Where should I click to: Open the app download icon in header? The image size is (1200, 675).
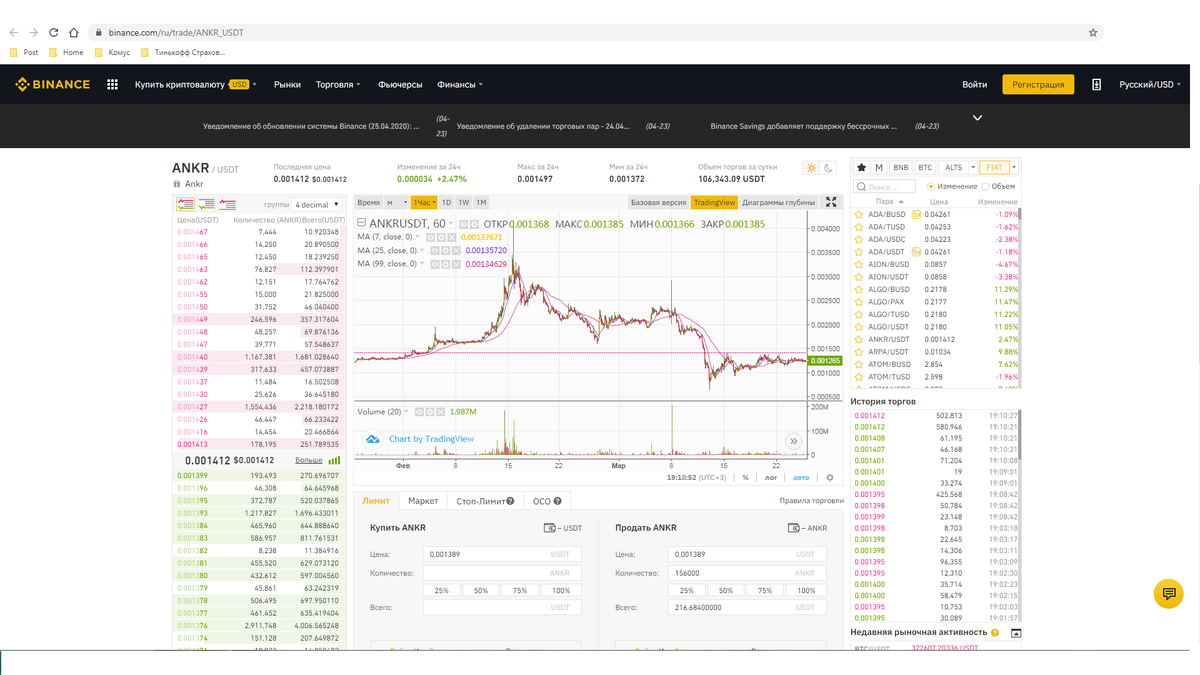[x=1096, y=85]
